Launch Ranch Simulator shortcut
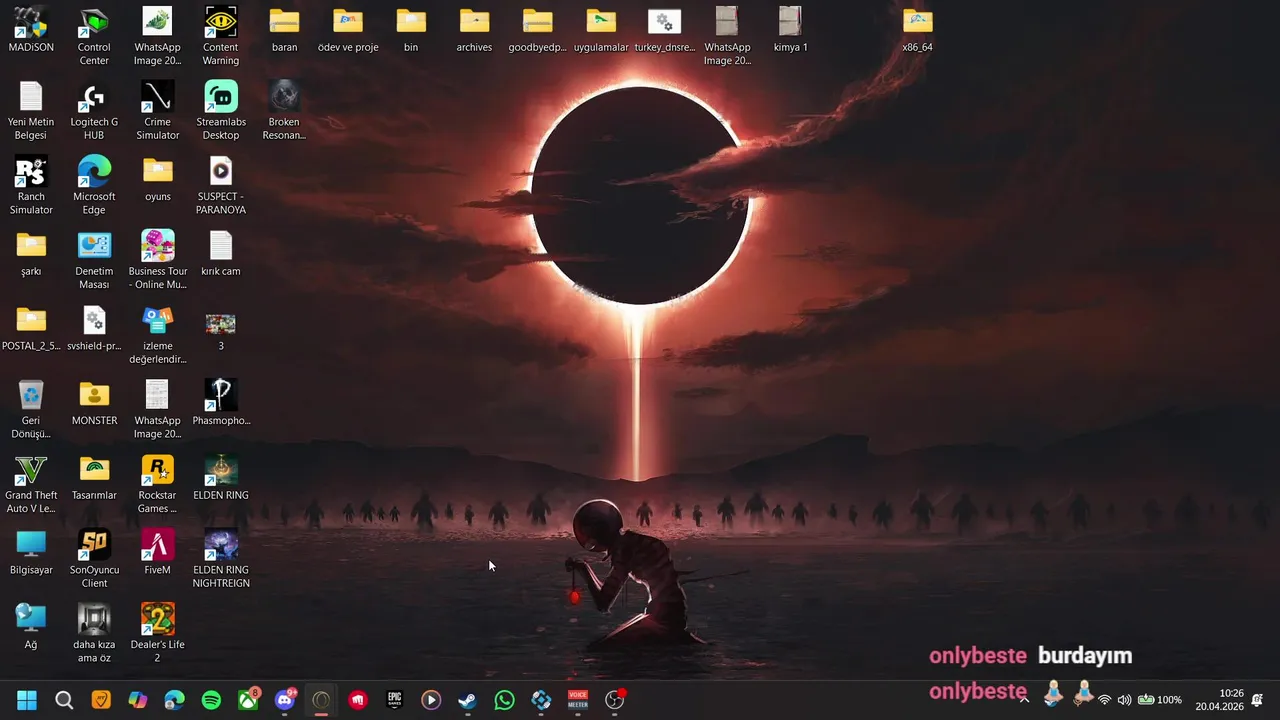This screenshot has width=1280, height=720. click(x=31, y=187)
